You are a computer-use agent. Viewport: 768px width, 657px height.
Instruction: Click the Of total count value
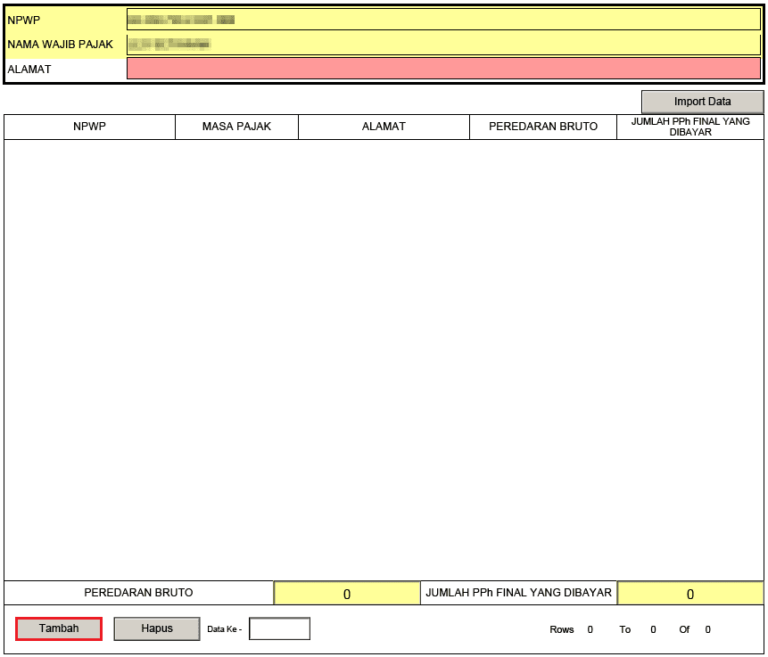pos(708,630)
